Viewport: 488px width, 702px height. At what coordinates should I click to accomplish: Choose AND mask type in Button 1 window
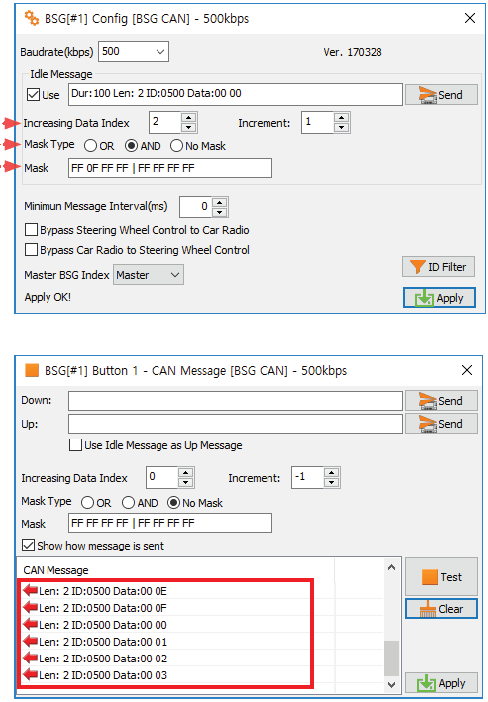pos(128,503)
